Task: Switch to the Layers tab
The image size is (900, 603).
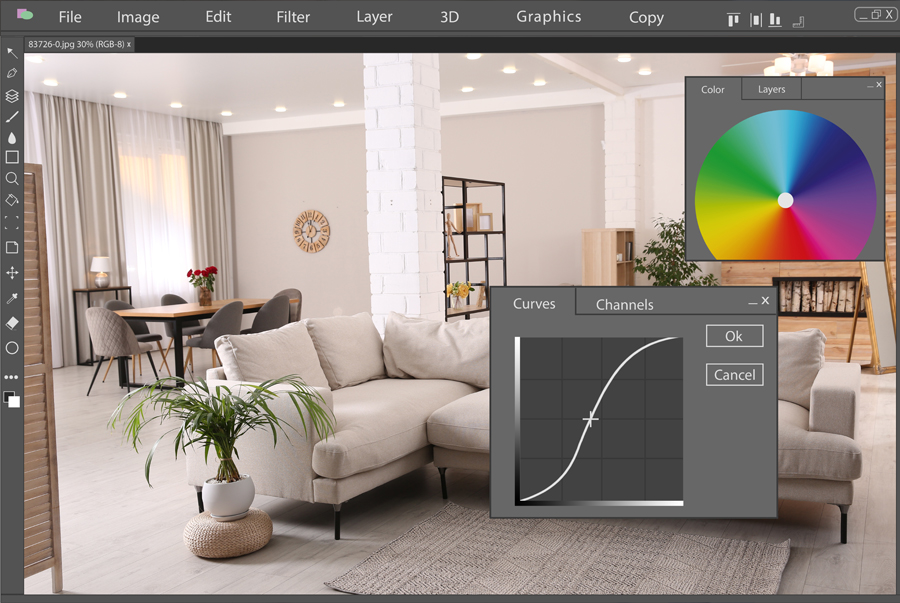Action: [x=771, y=89]
